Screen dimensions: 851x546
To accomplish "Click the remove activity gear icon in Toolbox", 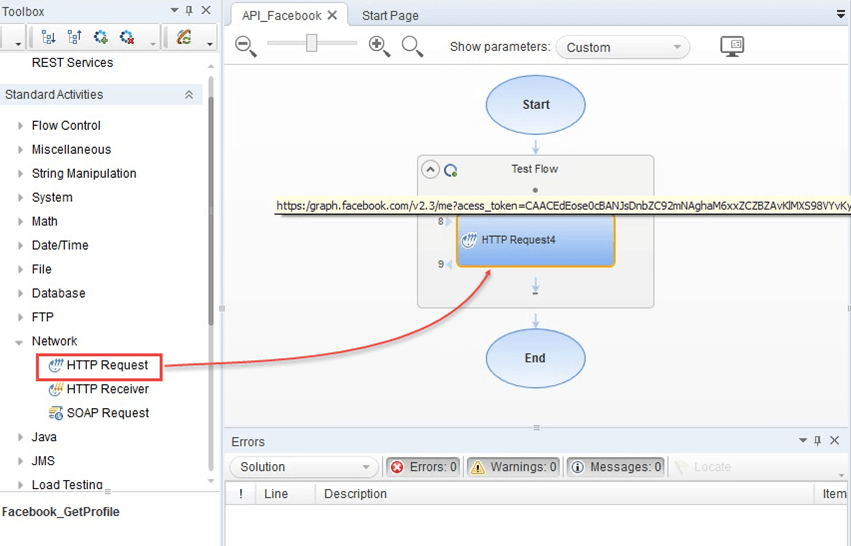I will click(x=127, y=38).
